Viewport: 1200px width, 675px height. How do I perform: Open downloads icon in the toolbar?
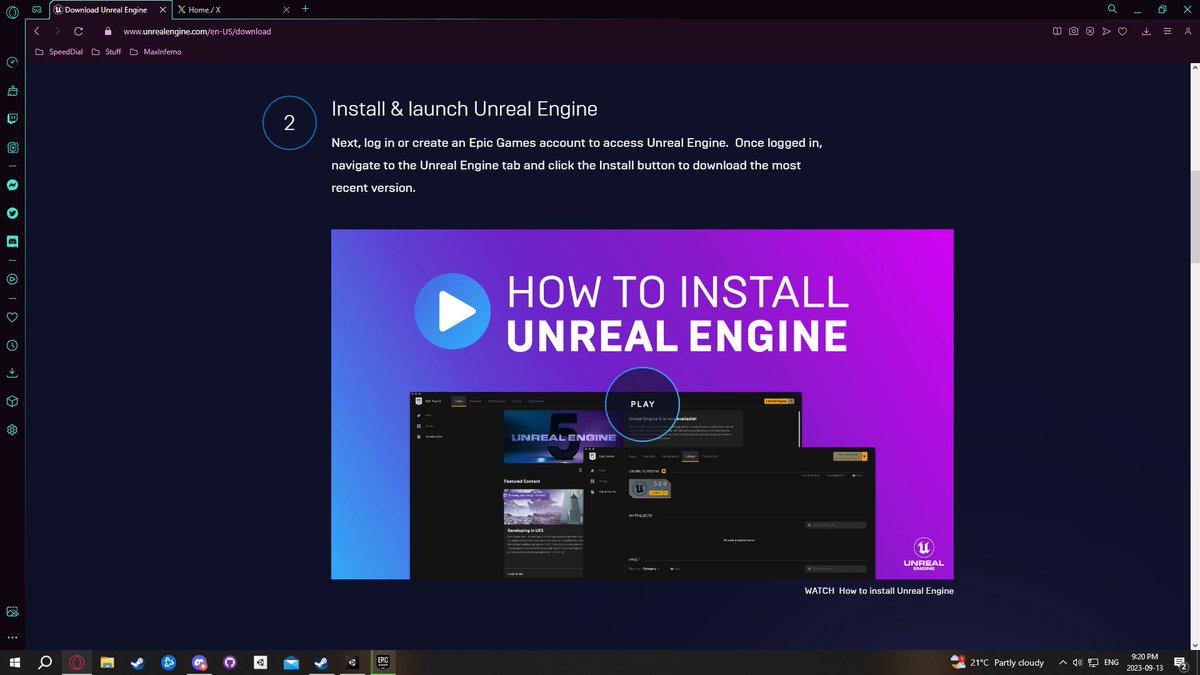pyautogui.click(x=1147, y=31)
